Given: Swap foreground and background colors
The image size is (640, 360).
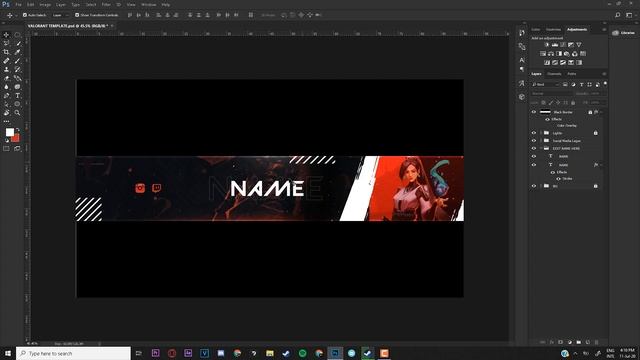Looking at the screenshot, I should coord(18,130).
